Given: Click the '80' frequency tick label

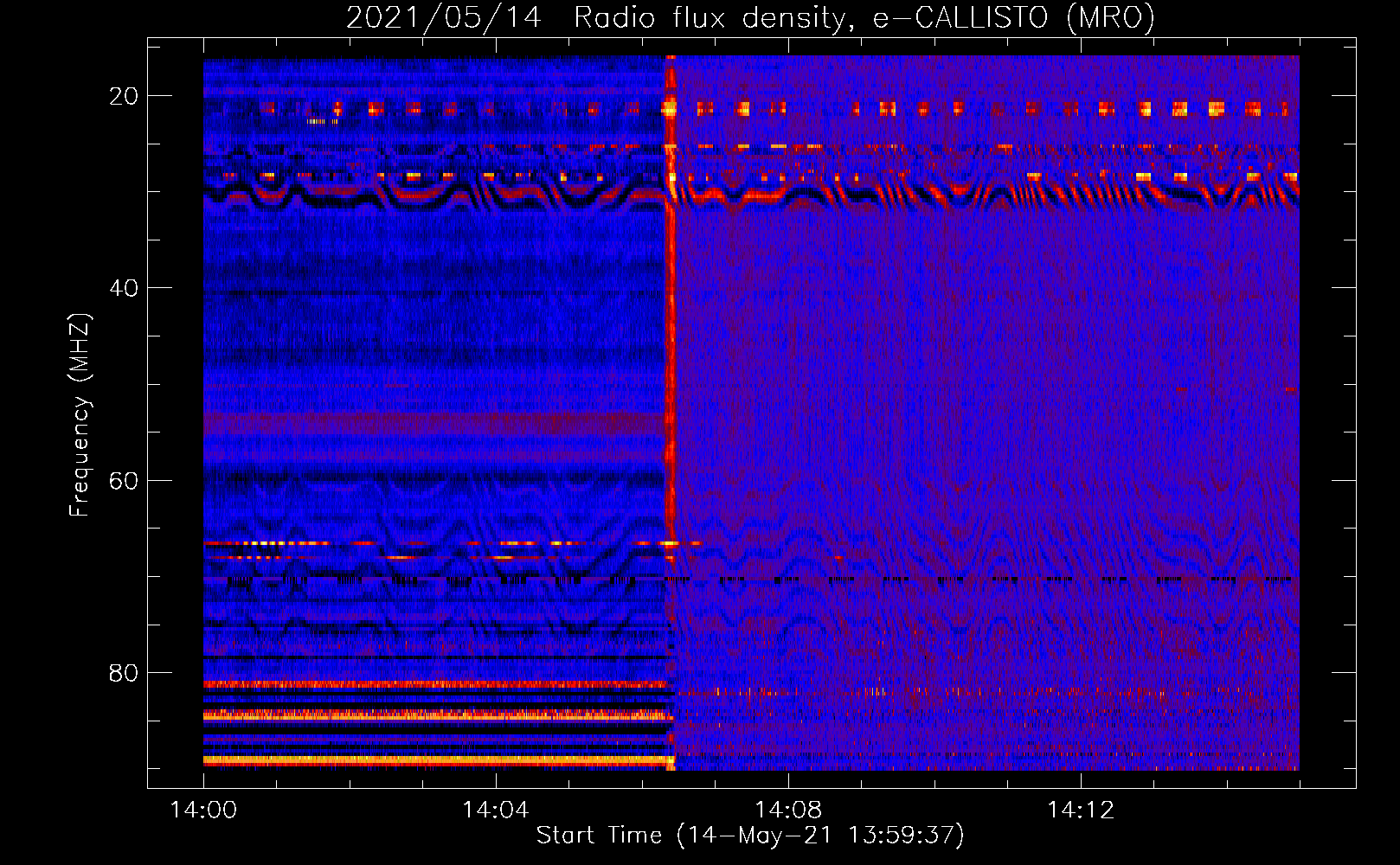Looking at the screenshot, I should click(x=124, y=672).
